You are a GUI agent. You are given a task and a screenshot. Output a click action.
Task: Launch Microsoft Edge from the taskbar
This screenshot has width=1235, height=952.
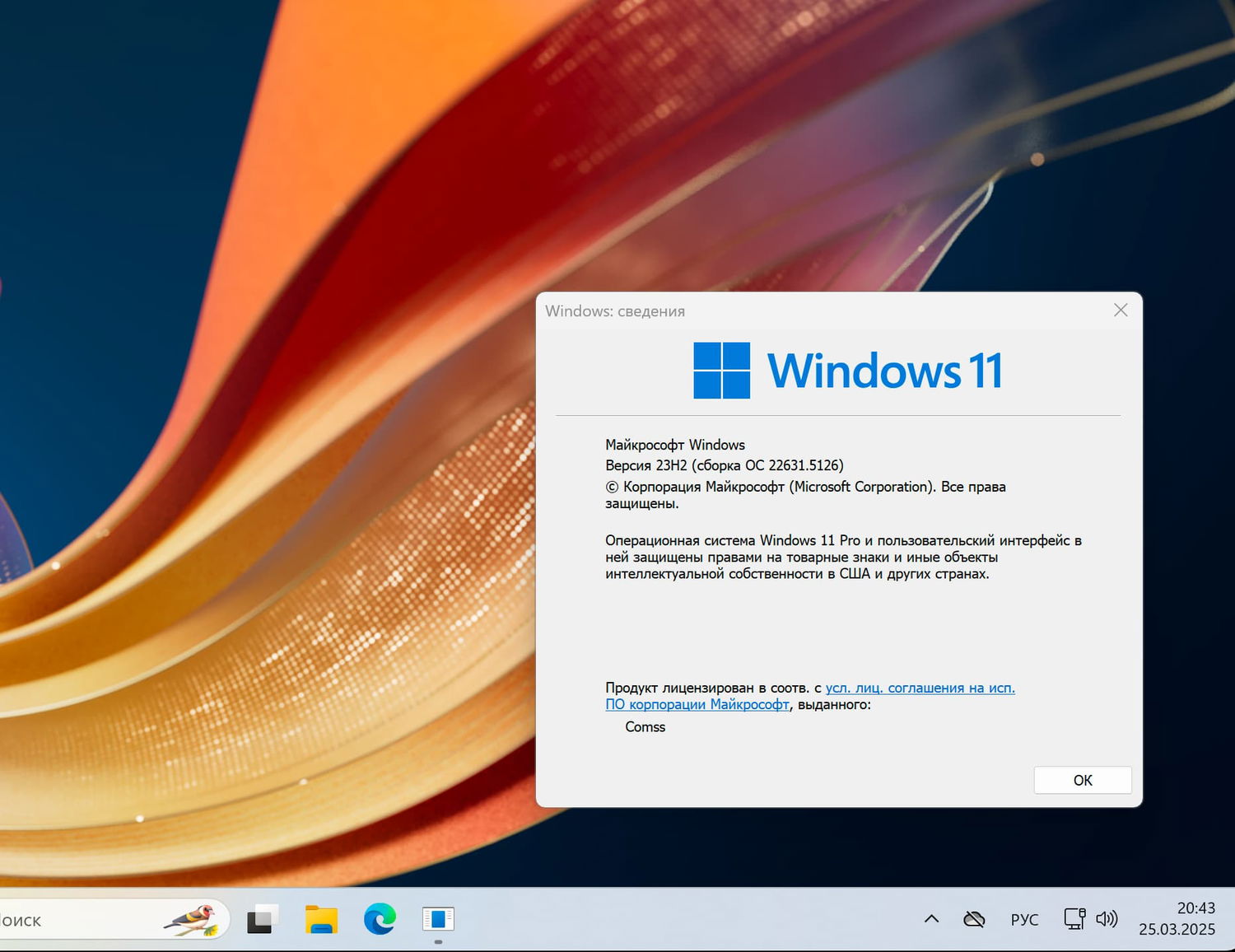click(379, 918)
